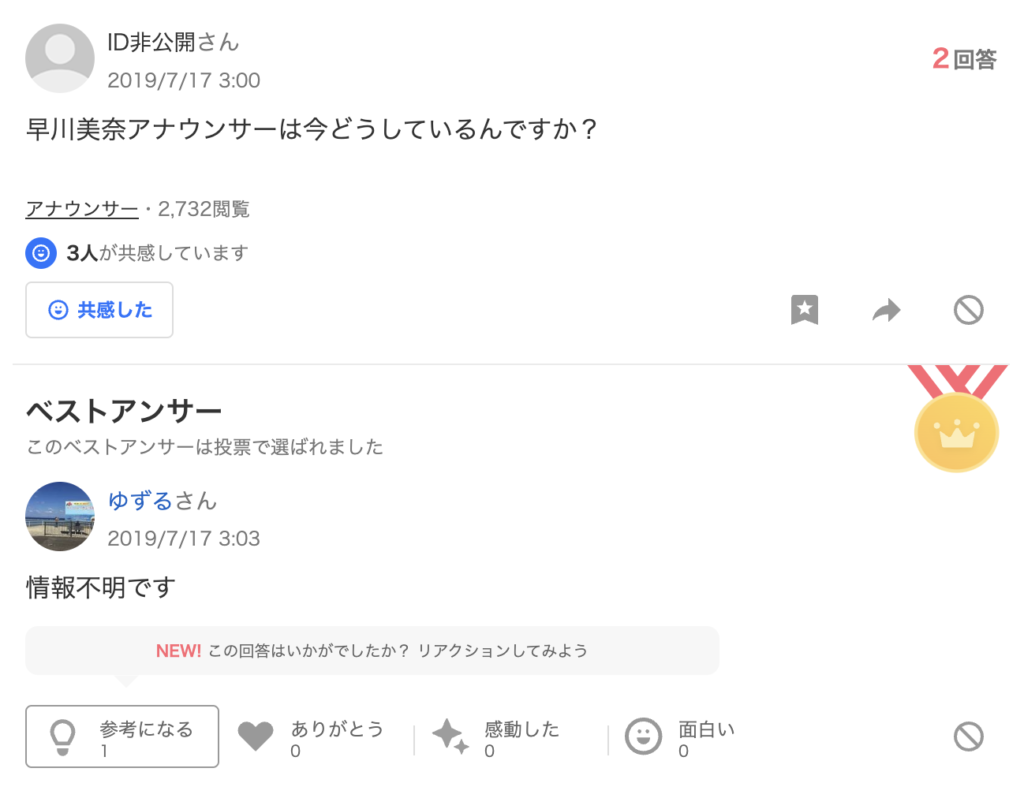Click the 3人が共感しています text

click(157, 253)
